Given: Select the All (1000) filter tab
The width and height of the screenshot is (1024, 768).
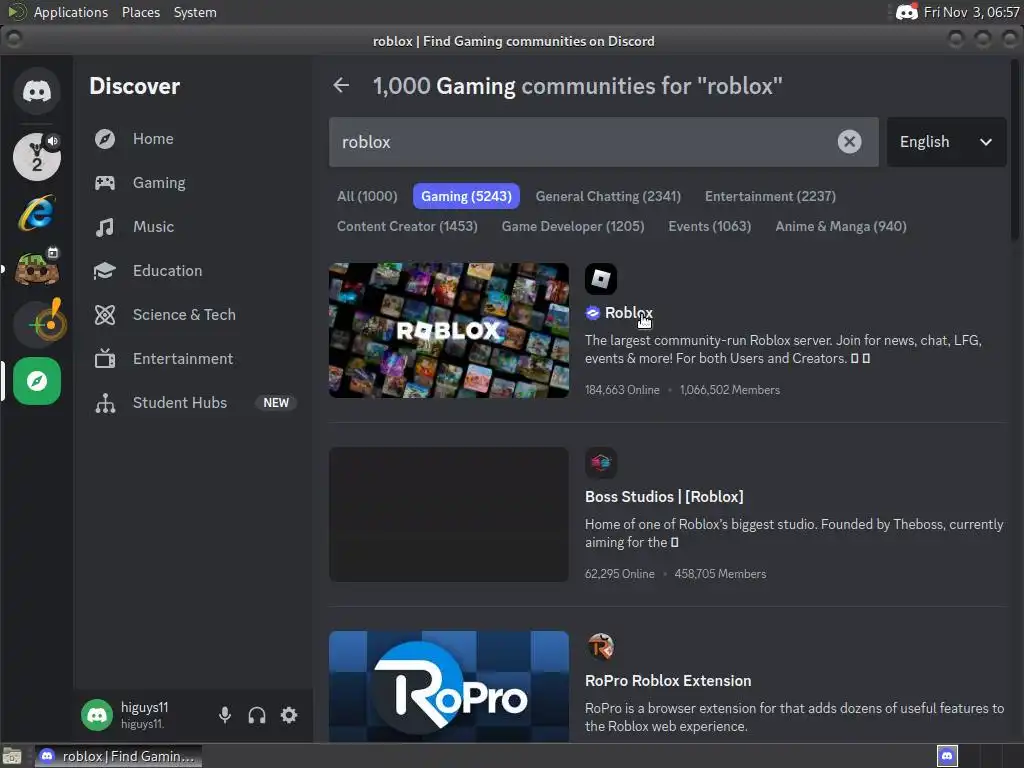Looking at the screenshot, I should 367,197.
